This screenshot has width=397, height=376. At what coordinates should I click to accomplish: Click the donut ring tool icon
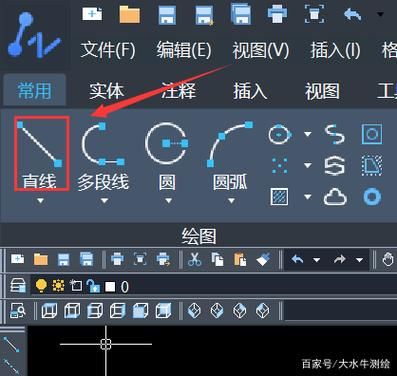372,197
